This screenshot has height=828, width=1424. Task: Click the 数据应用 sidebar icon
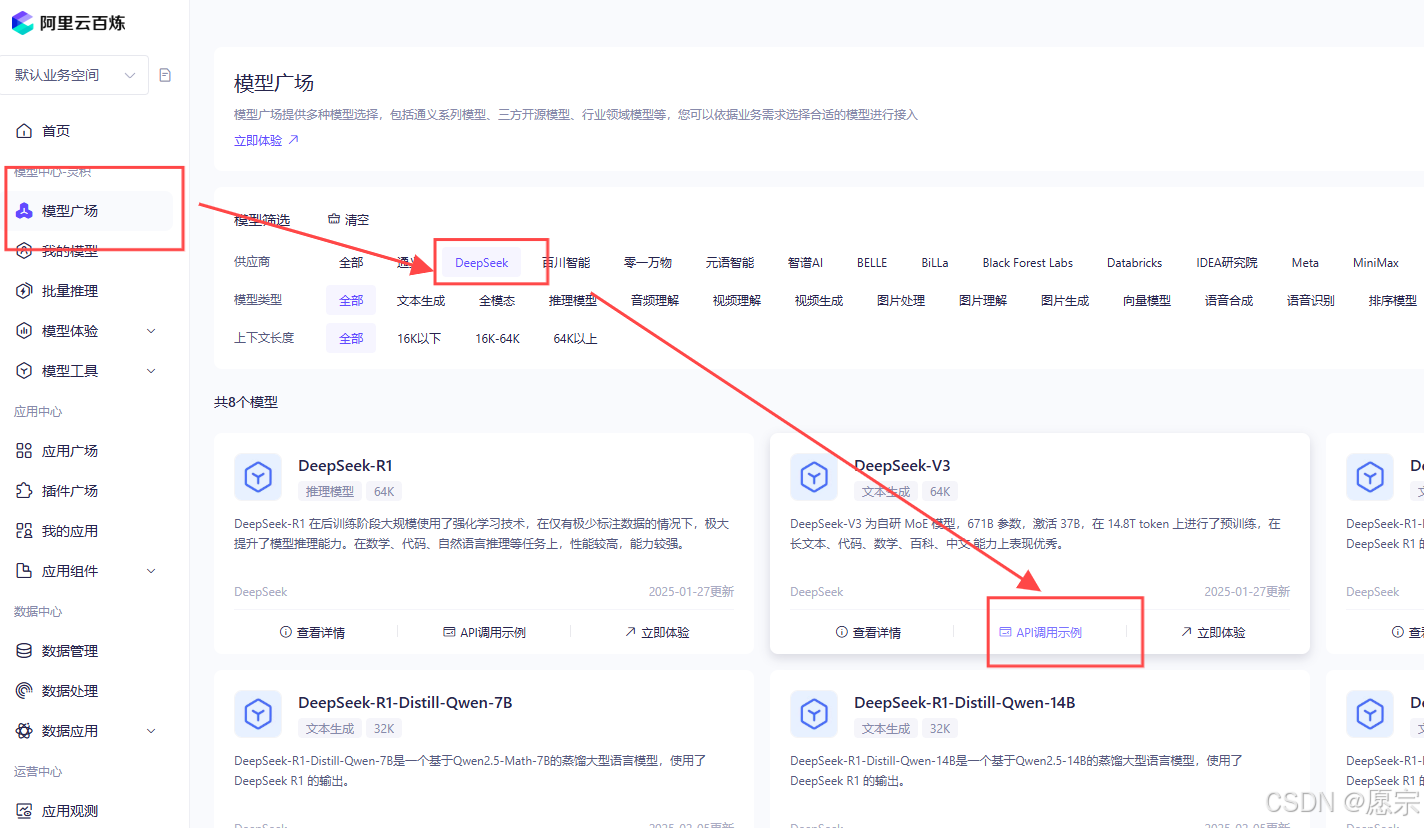click(25, 731)
